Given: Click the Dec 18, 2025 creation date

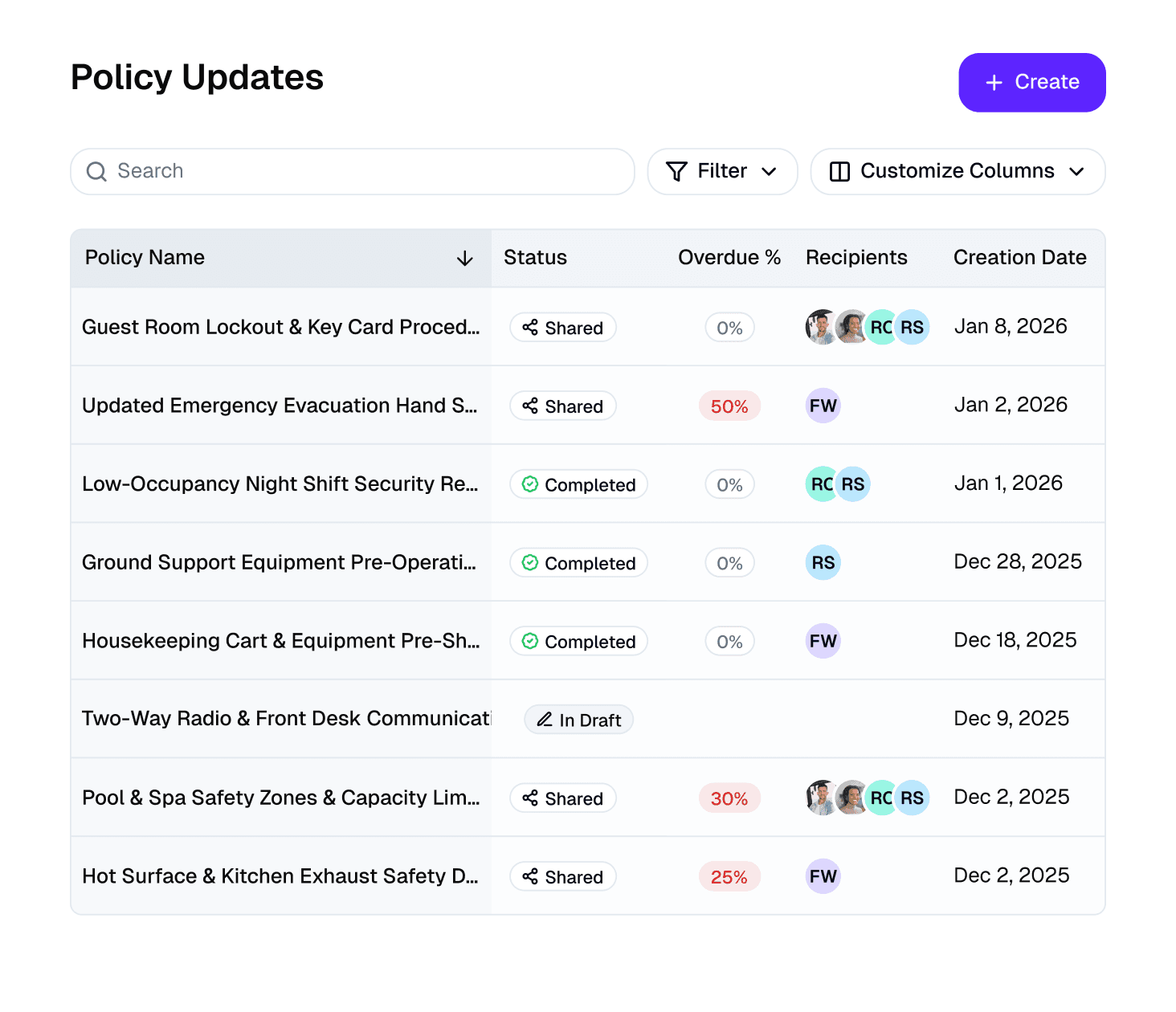Looking at the screenshot, I should (x=1015, y=640).
